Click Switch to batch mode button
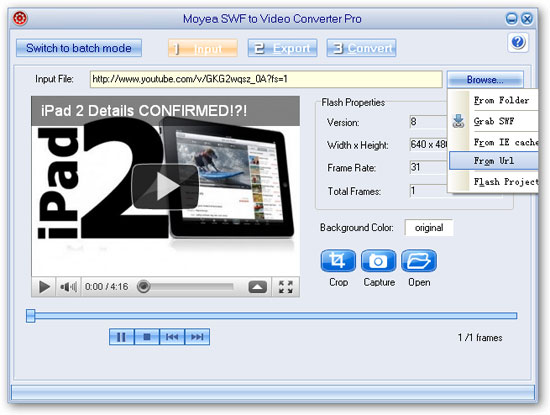The width and height of the screenshot is (550, 415). [79, 48]
